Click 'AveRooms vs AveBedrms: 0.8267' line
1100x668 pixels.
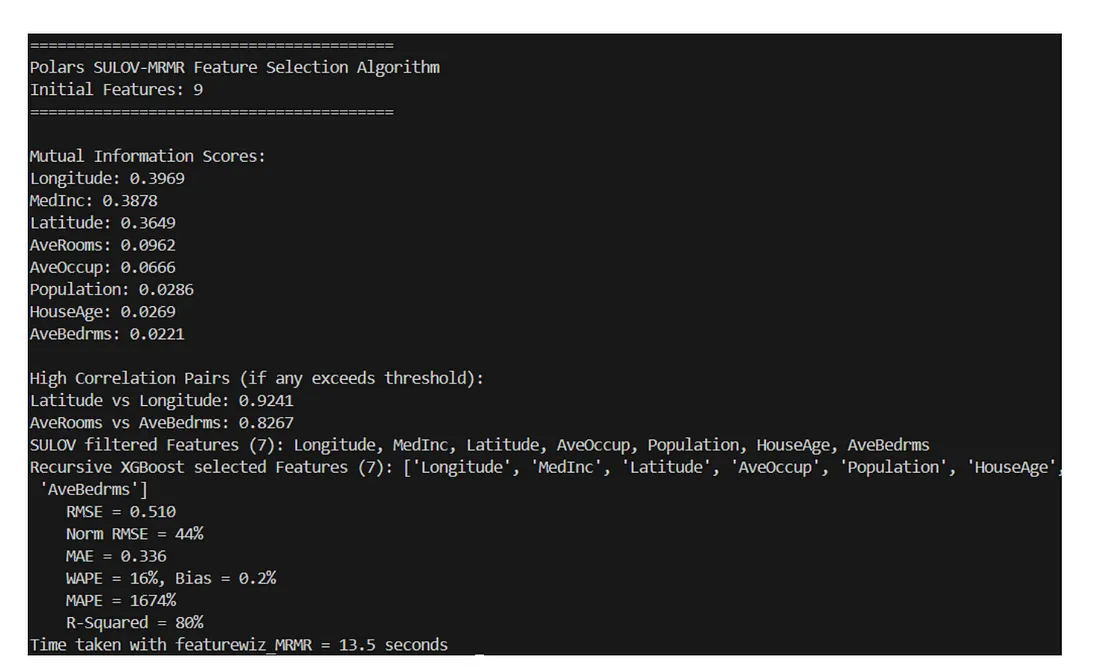pos(161,423)
